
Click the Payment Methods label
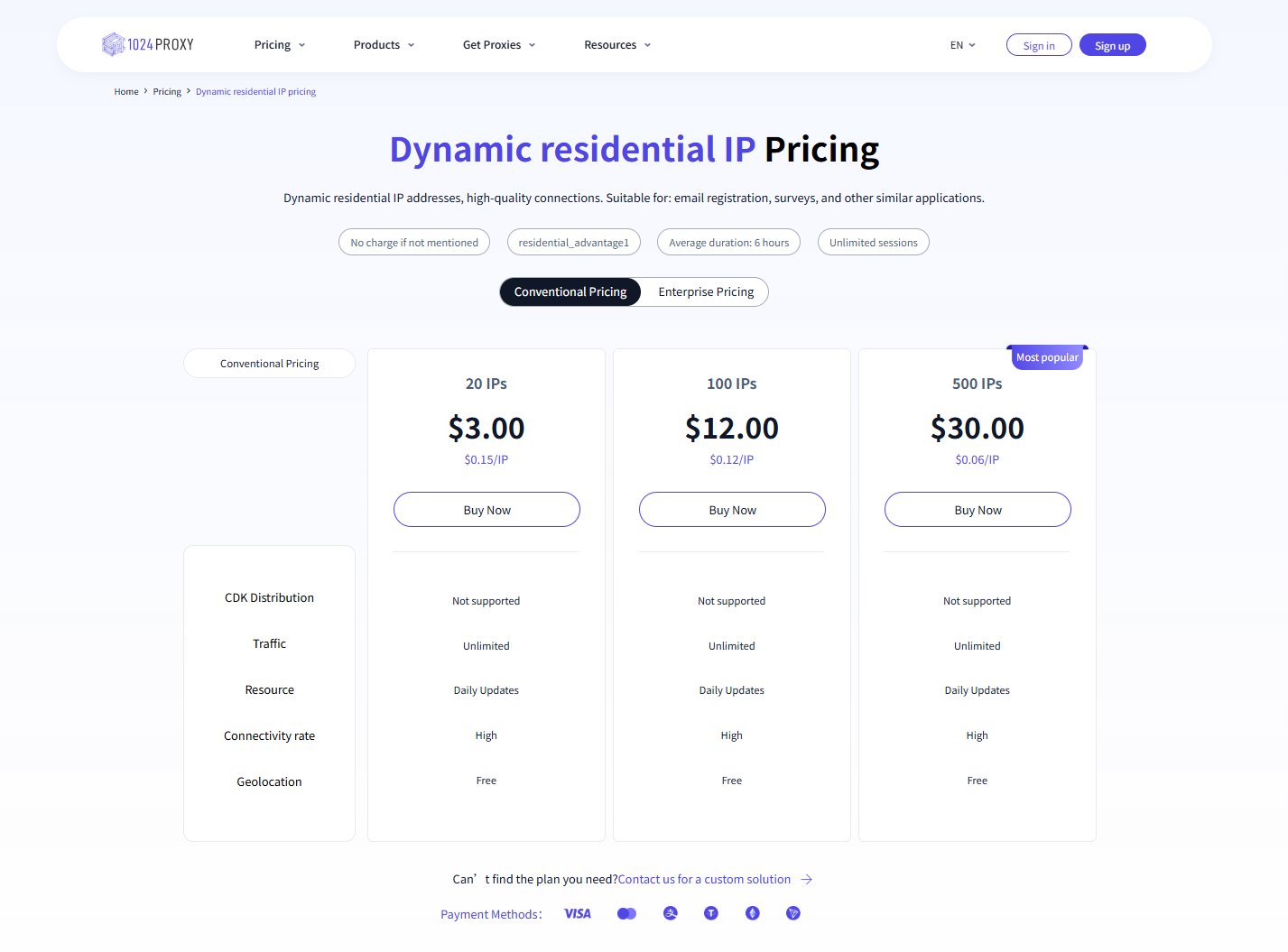491,914
